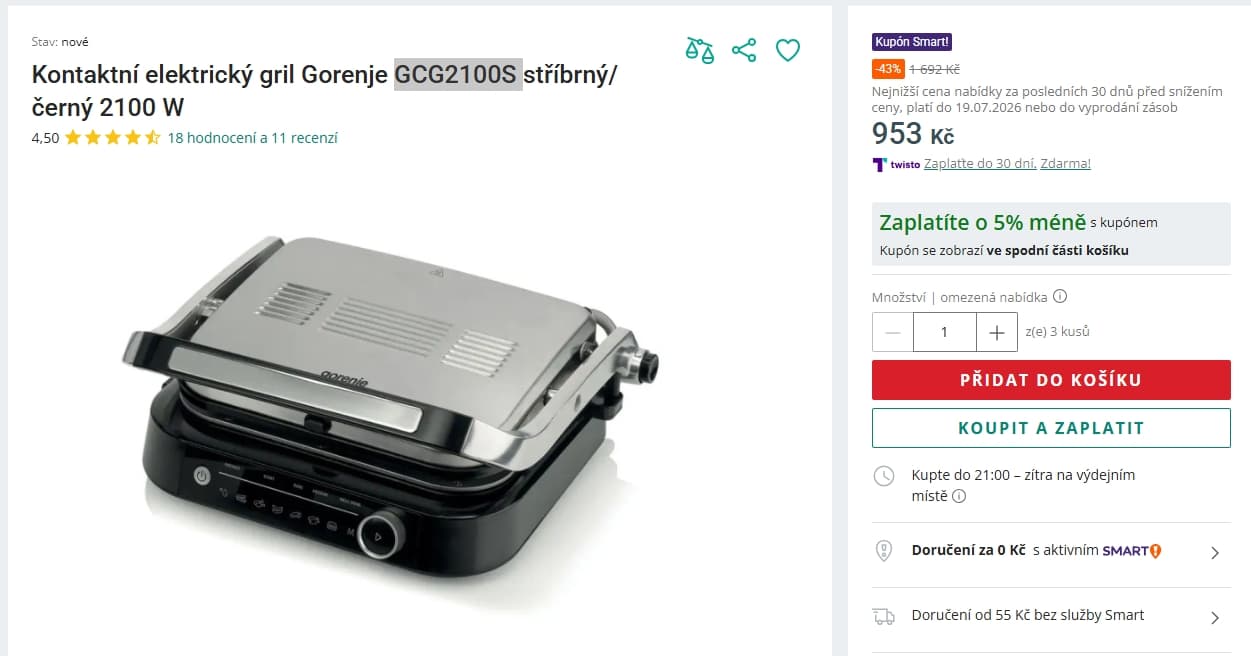The image size is (1251, 656).
Task: Open the 18 hodnocení a 11 recenzí link
Action: (253, 138)
